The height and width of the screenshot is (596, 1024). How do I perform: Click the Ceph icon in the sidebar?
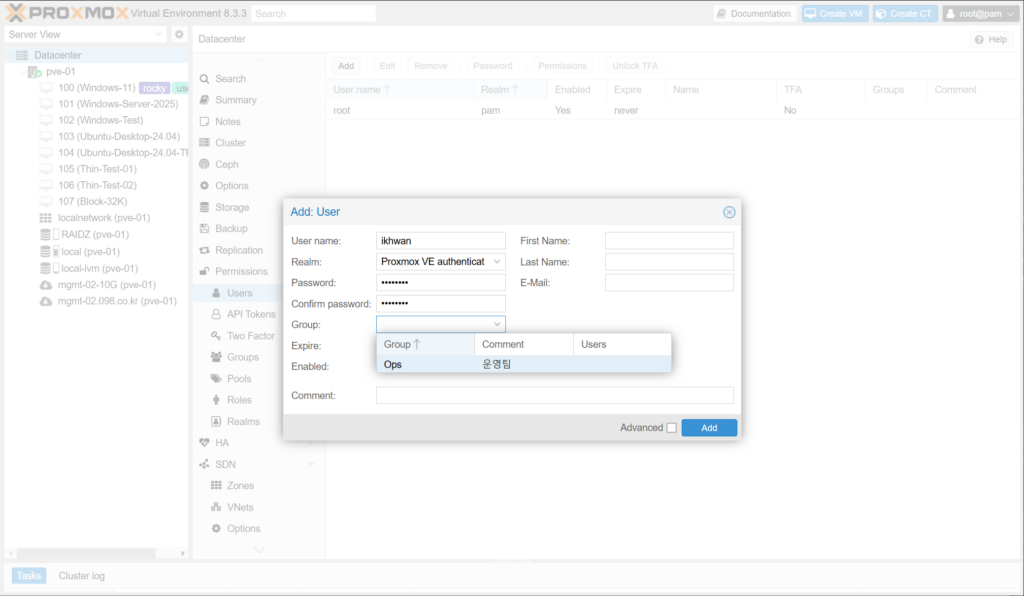point(204,164)
